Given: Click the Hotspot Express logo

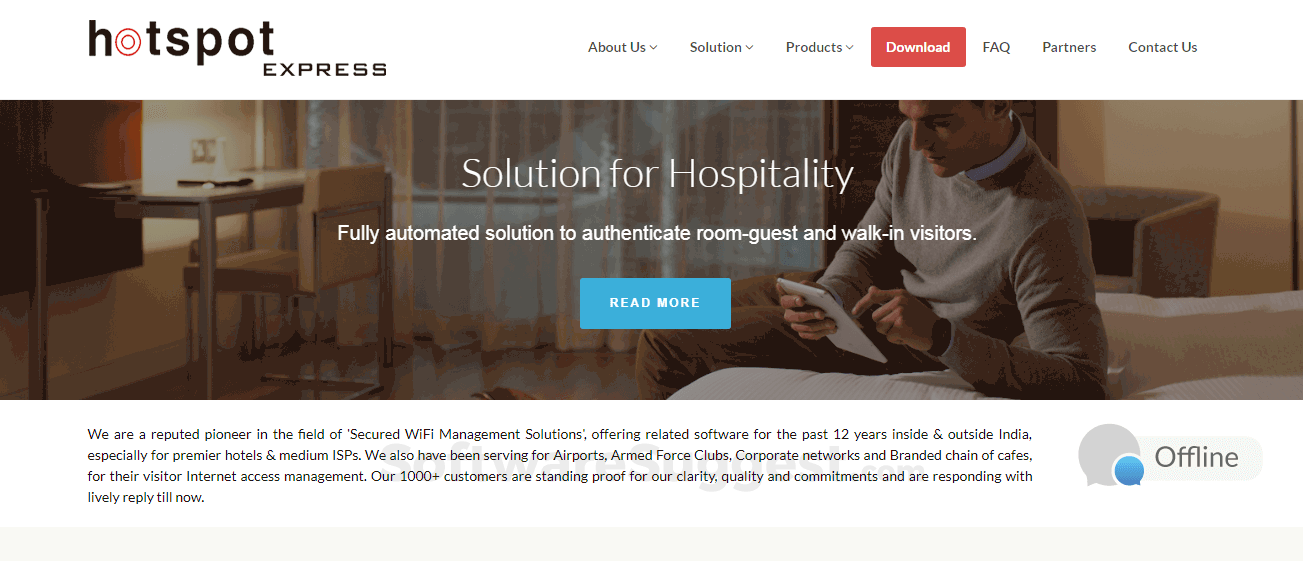Looking at the screenshot, I should [x=237, y=48].
